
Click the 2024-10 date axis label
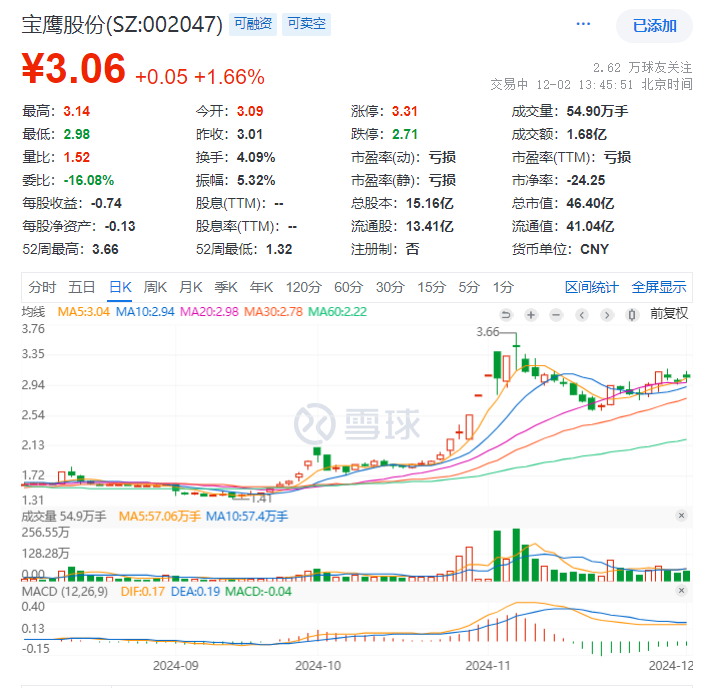[x=318, y=666]
